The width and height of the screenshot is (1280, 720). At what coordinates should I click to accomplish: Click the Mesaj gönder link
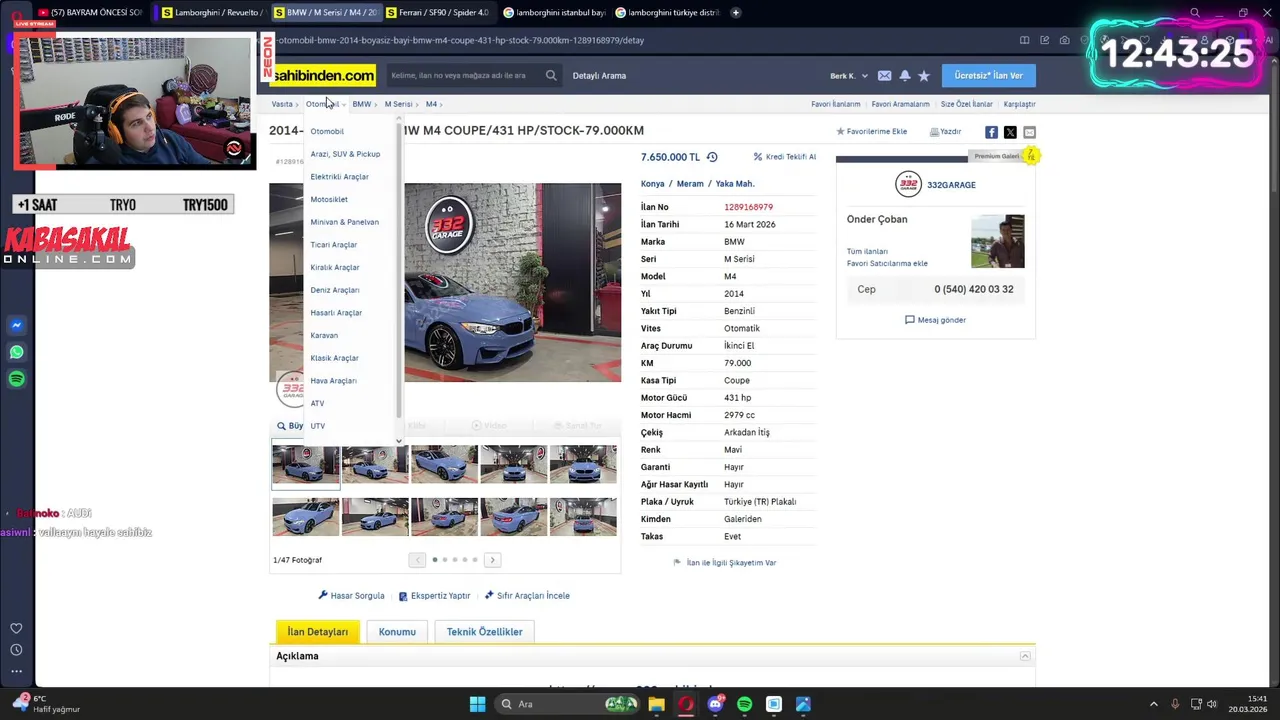[935, 320]
